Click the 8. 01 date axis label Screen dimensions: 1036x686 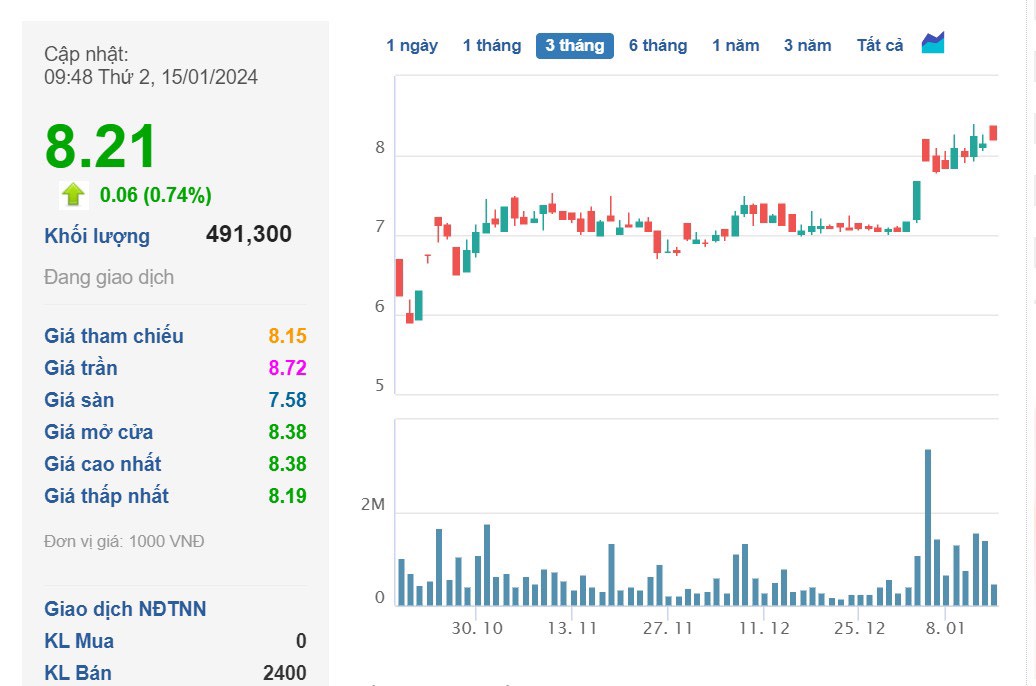point(945,628)
